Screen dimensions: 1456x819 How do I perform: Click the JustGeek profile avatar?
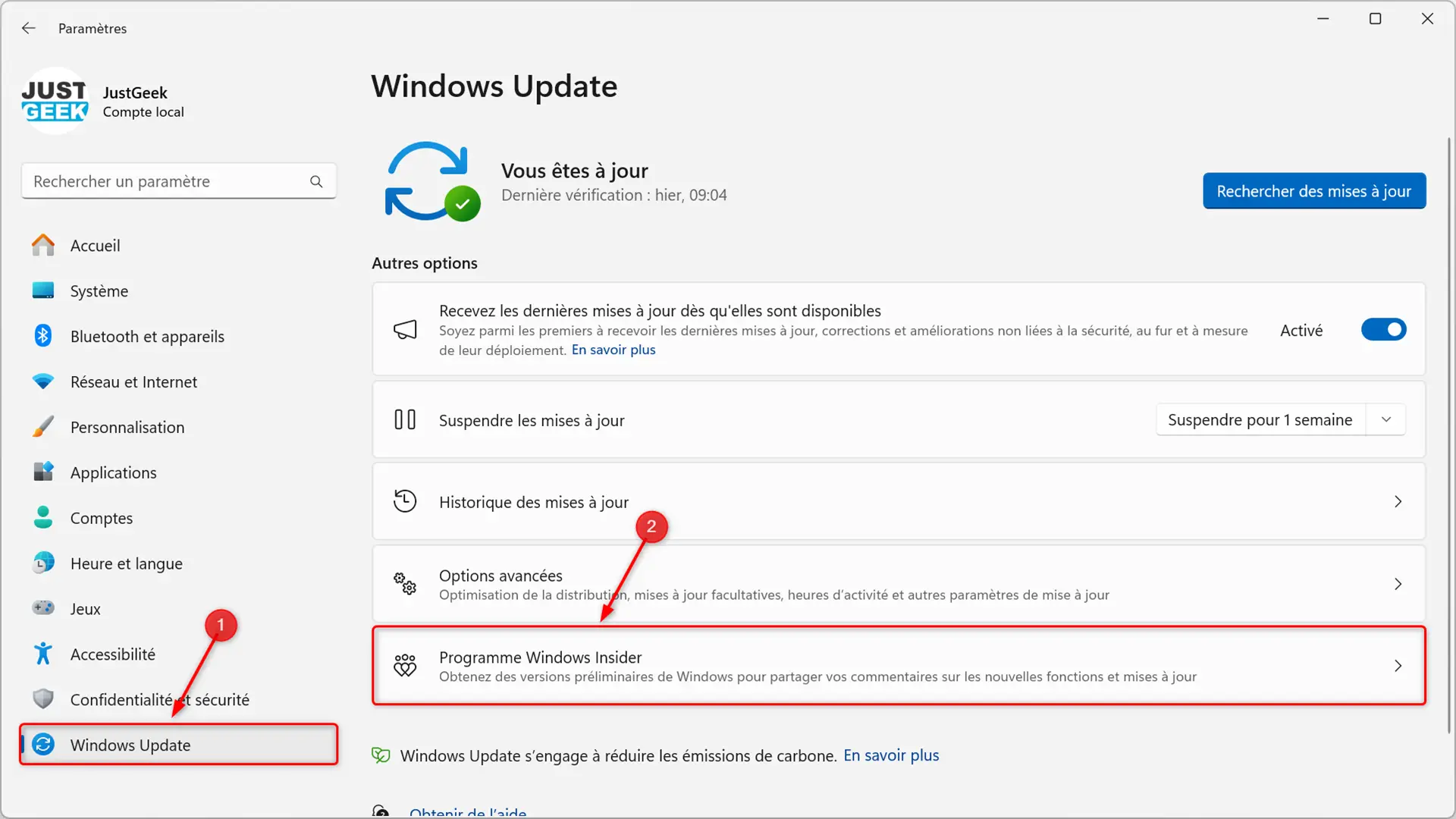pyautogui.click(x=55, y=101)
